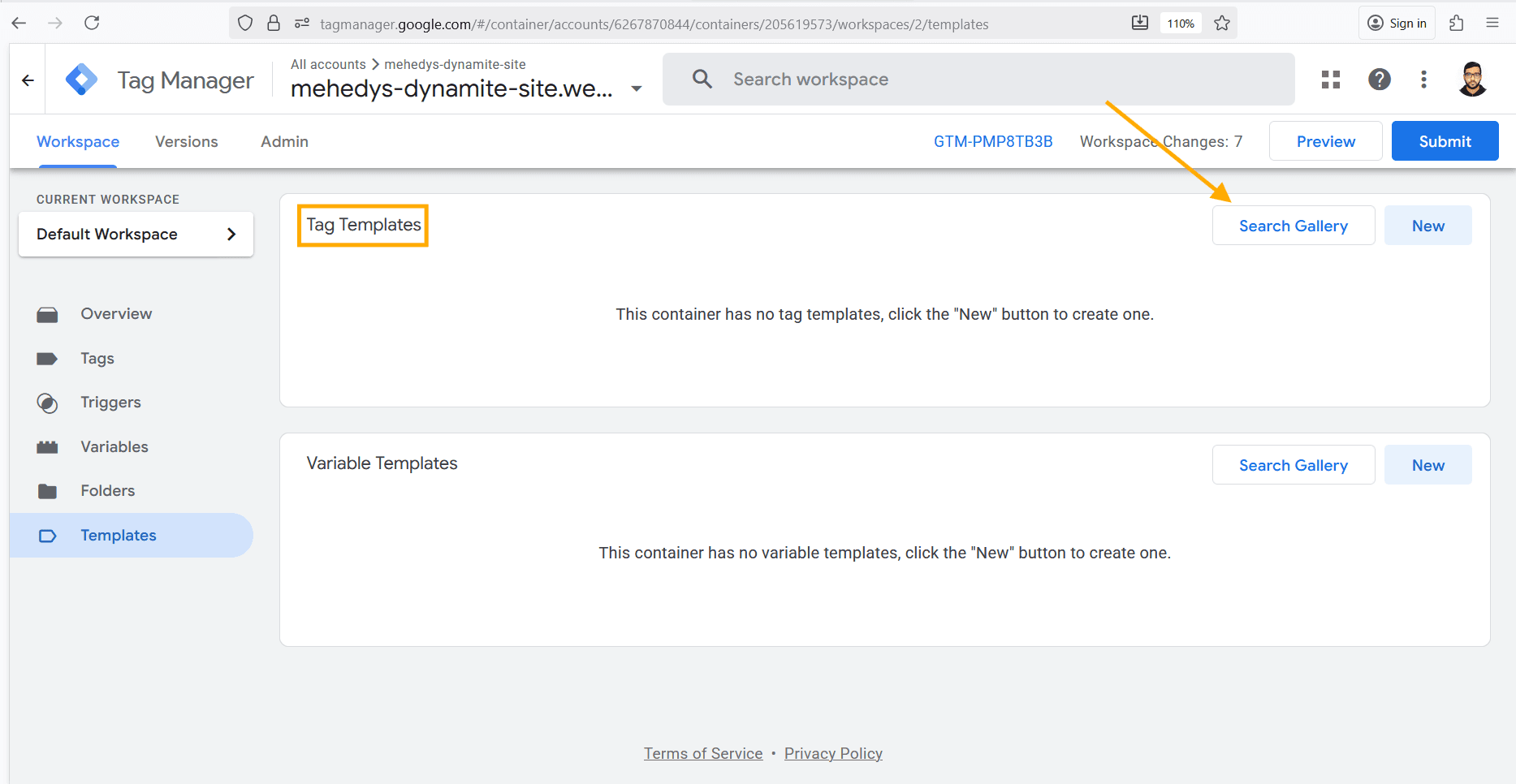1516x784 pixels.
Task: Open the site permissions icon in address bar
Action: point(302,24)
